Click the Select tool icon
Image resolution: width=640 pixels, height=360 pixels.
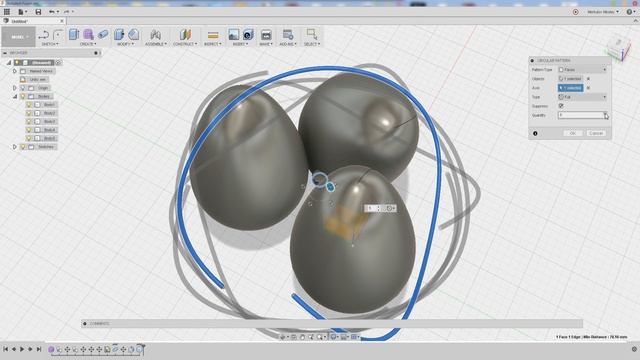point(312,34)
